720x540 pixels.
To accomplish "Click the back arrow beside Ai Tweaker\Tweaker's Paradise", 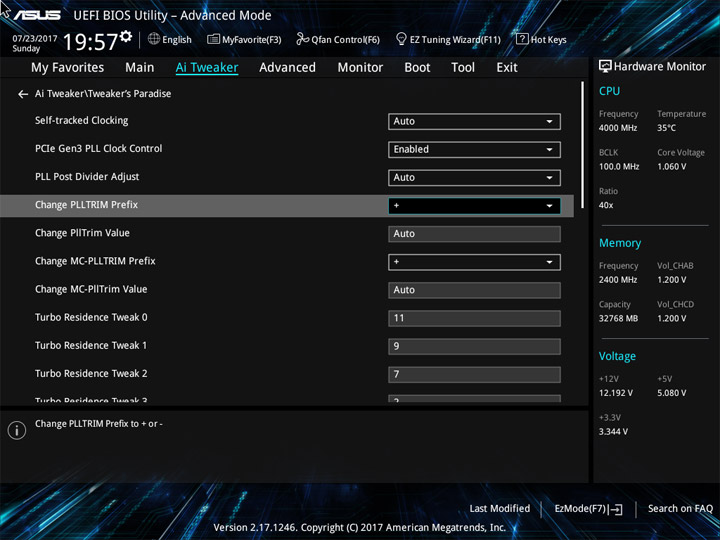I will click(22, 94).
